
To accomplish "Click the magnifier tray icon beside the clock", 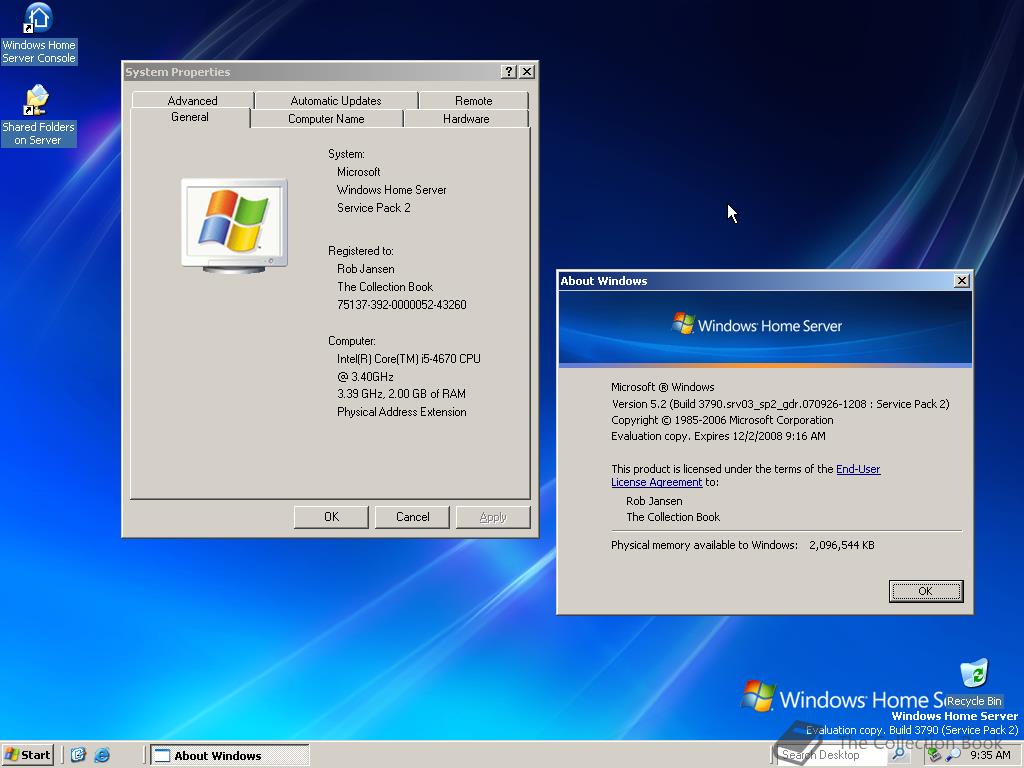I will (x=953, y=755).
